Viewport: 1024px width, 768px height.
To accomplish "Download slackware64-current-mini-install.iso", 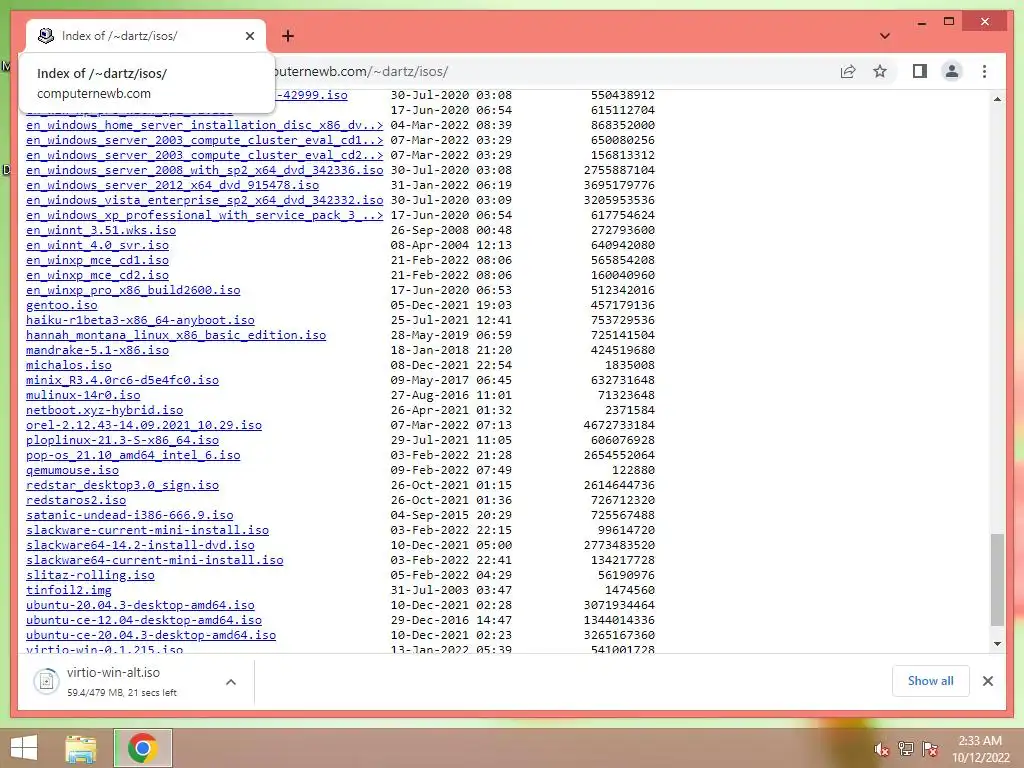I will pos(155,560).
